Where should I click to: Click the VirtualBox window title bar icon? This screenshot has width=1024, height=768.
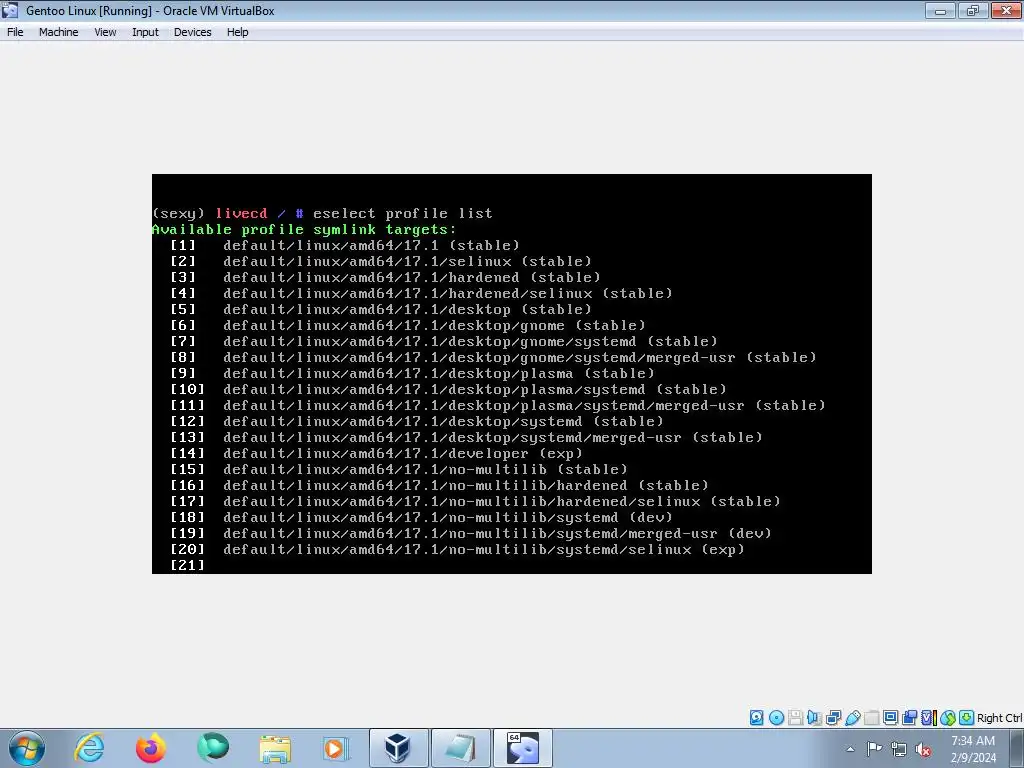(10, 10)
